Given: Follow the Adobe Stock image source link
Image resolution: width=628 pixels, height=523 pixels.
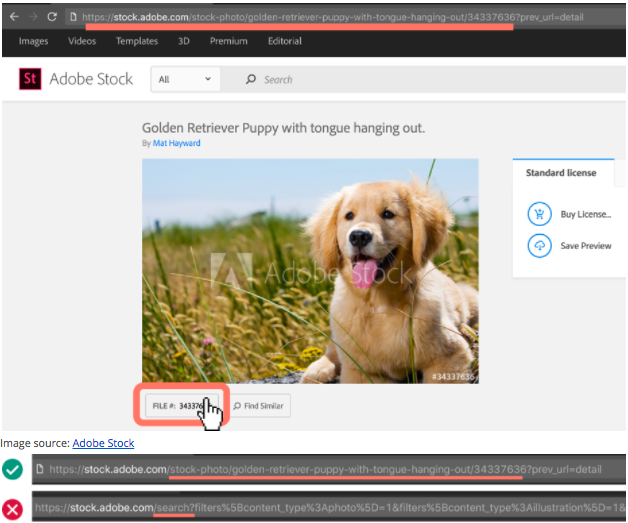Looking at the screenshot, I should 103,443.
